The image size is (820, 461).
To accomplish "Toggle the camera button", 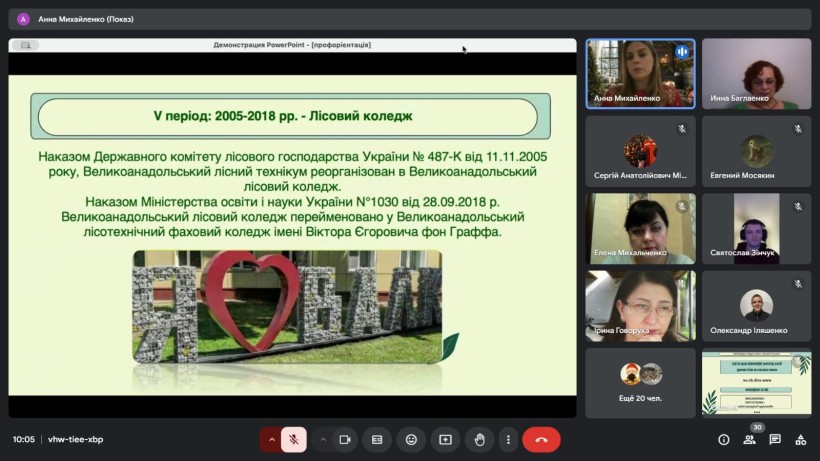I will coord(345,440).
